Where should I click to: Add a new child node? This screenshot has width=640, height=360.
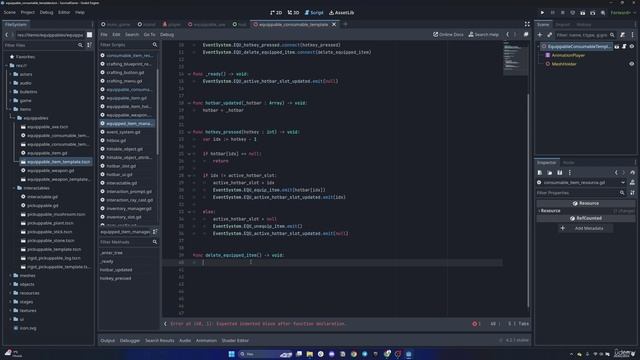(x=540, y=35)
